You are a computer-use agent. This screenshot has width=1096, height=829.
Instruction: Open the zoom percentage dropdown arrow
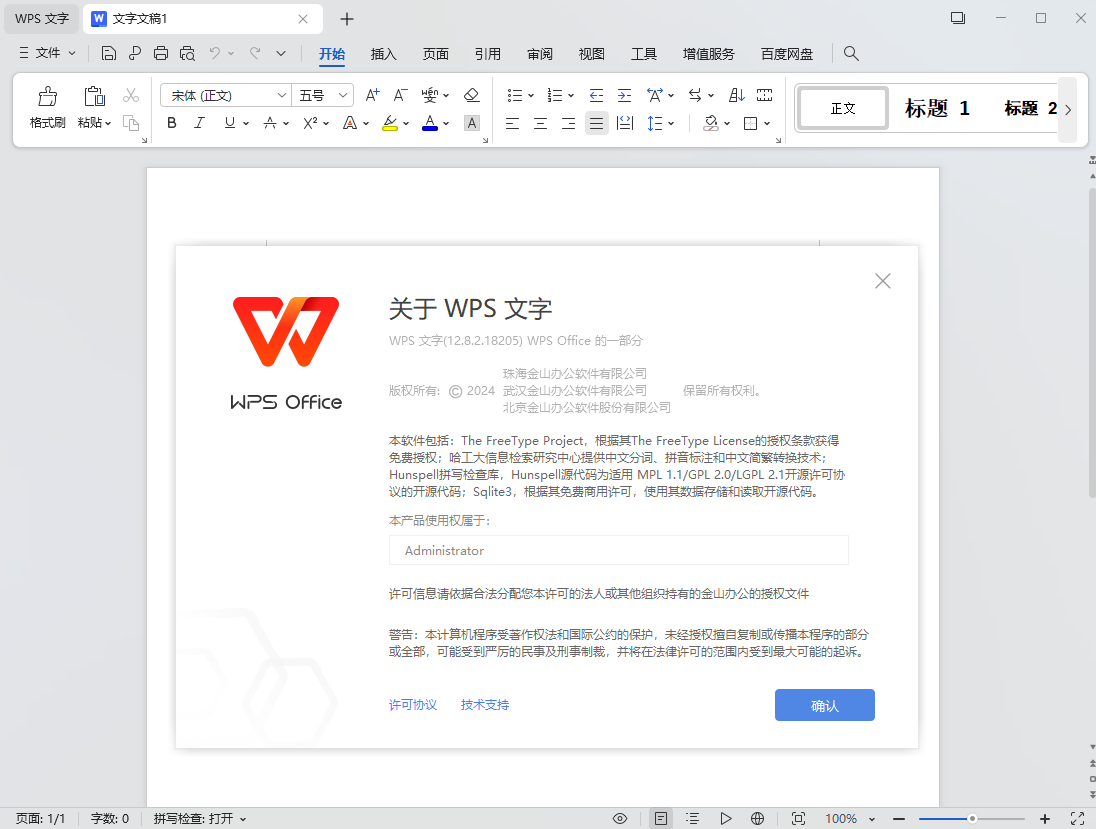(x=872, y=819)
